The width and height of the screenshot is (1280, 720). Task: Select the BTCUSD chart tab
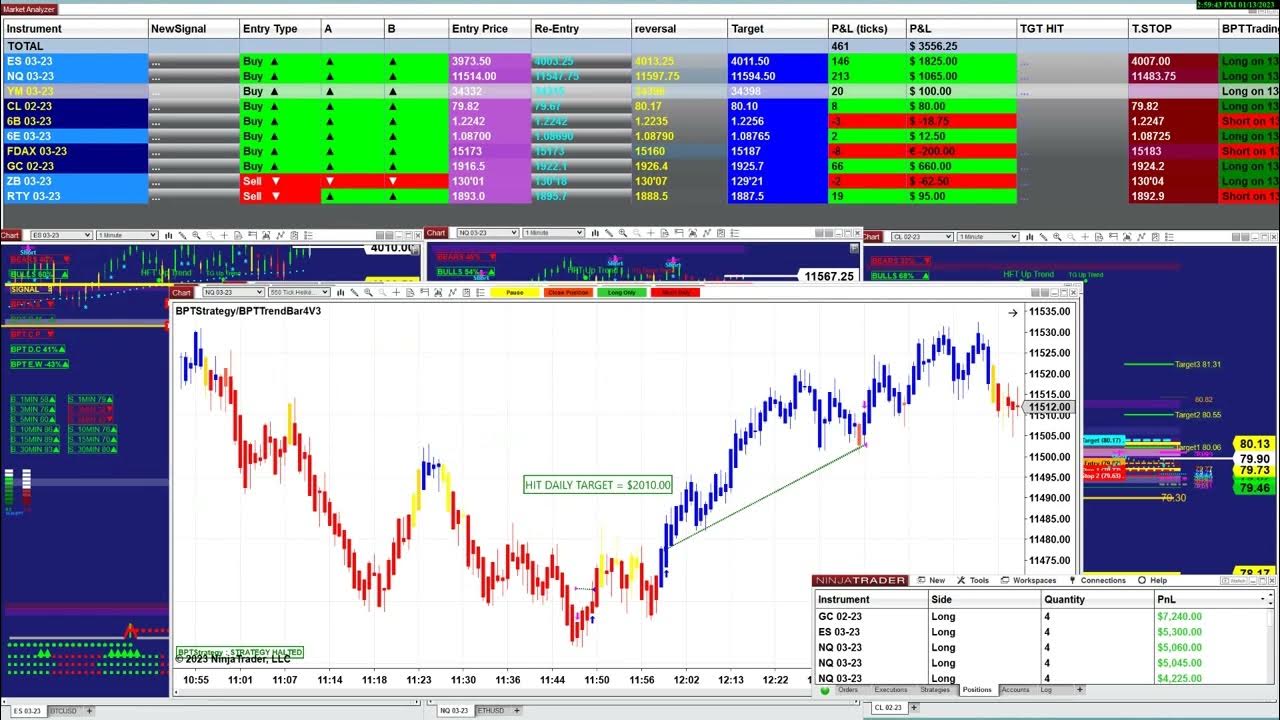[63, 711]
